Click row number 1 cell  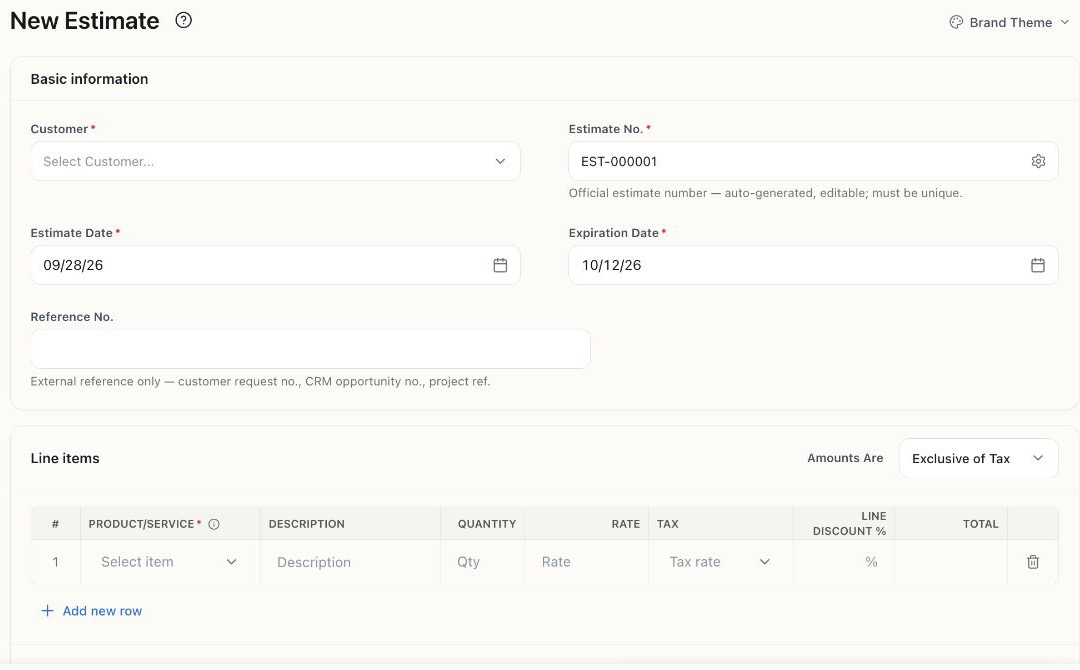point(56,562)
